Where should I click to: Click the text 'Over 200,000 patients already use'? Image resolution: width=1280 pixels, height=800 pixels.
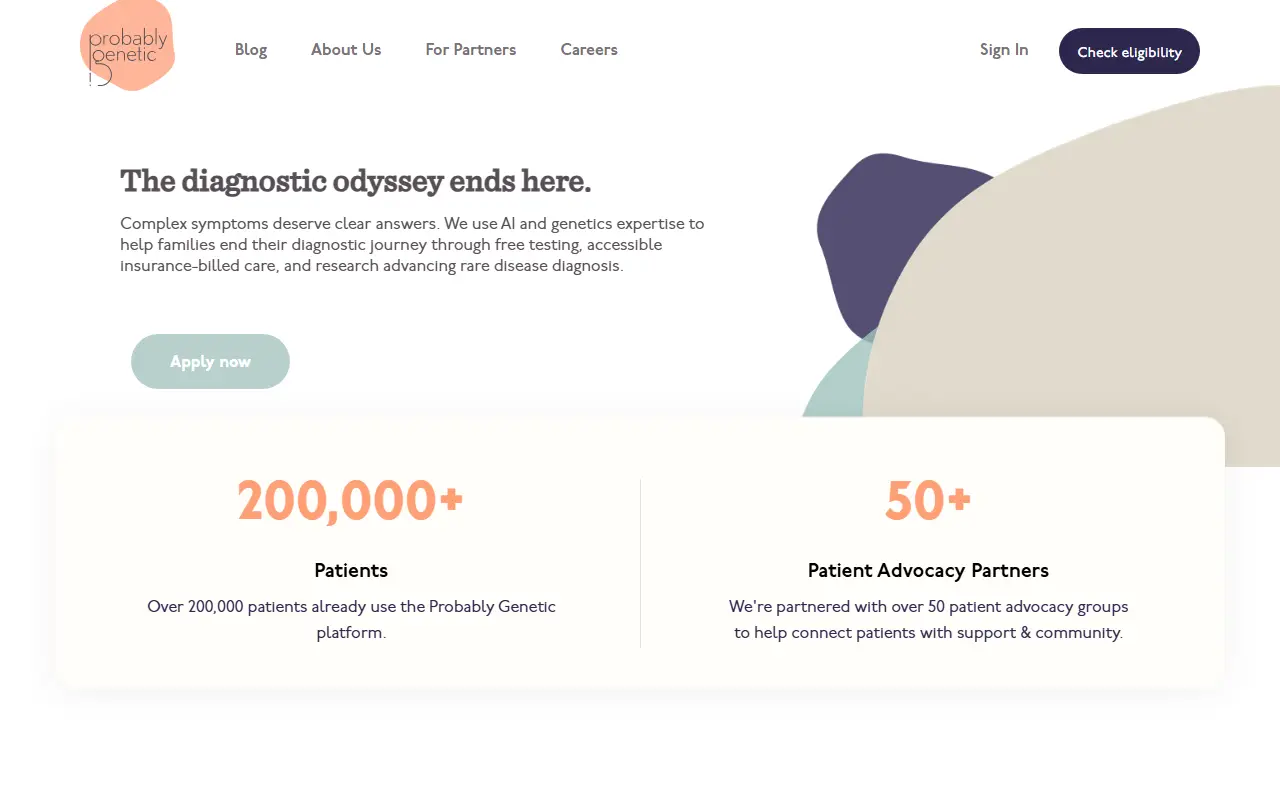351,619
